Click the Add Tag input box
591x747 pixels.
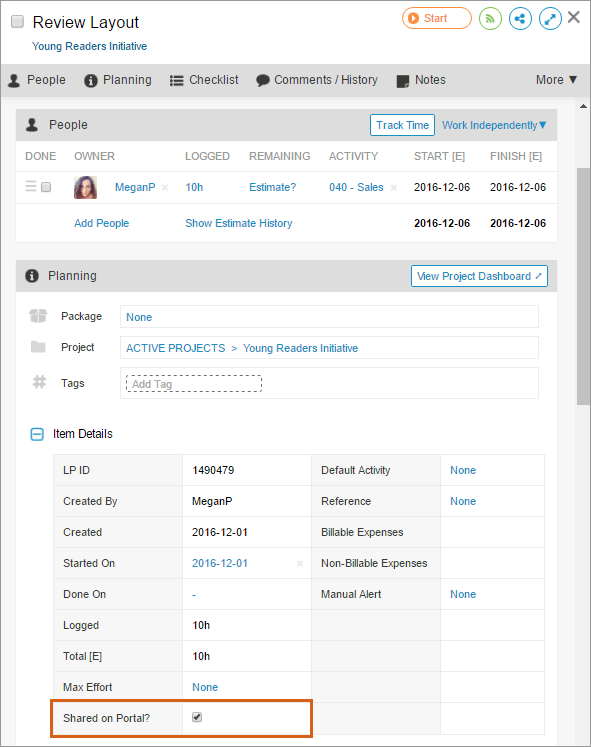[x=194, y=384]
